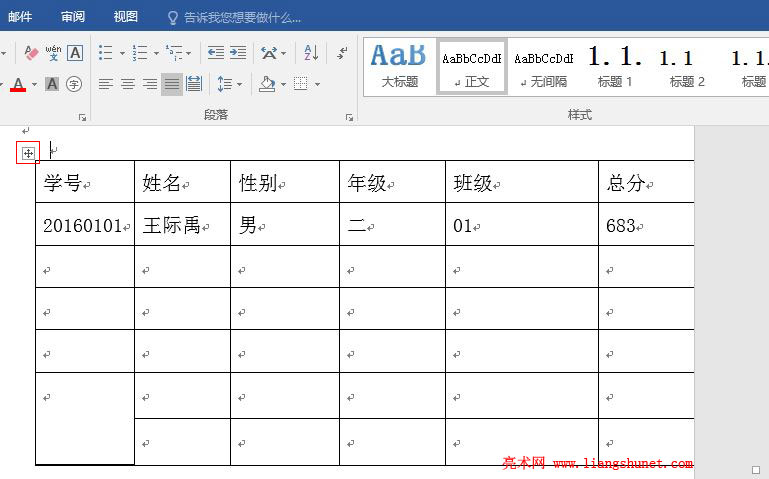Expand the numbering library dropdown
The width and height of the screenshot is (769, 479).
click(x=156, y=53)
